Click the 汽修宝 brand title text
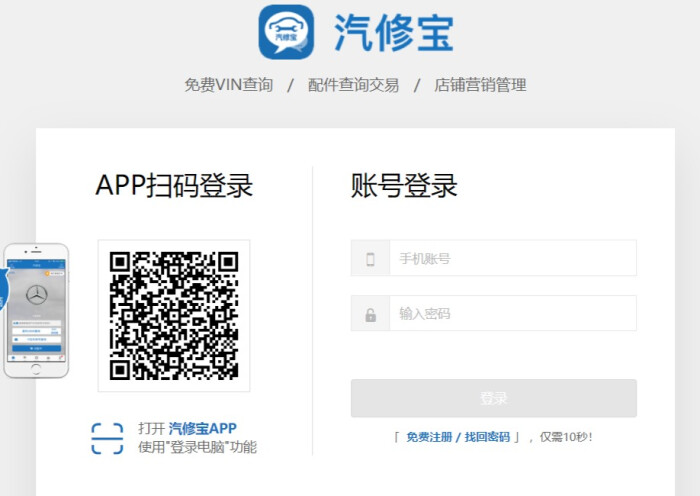This screenshot has height=496, width=700. (394, 33)
